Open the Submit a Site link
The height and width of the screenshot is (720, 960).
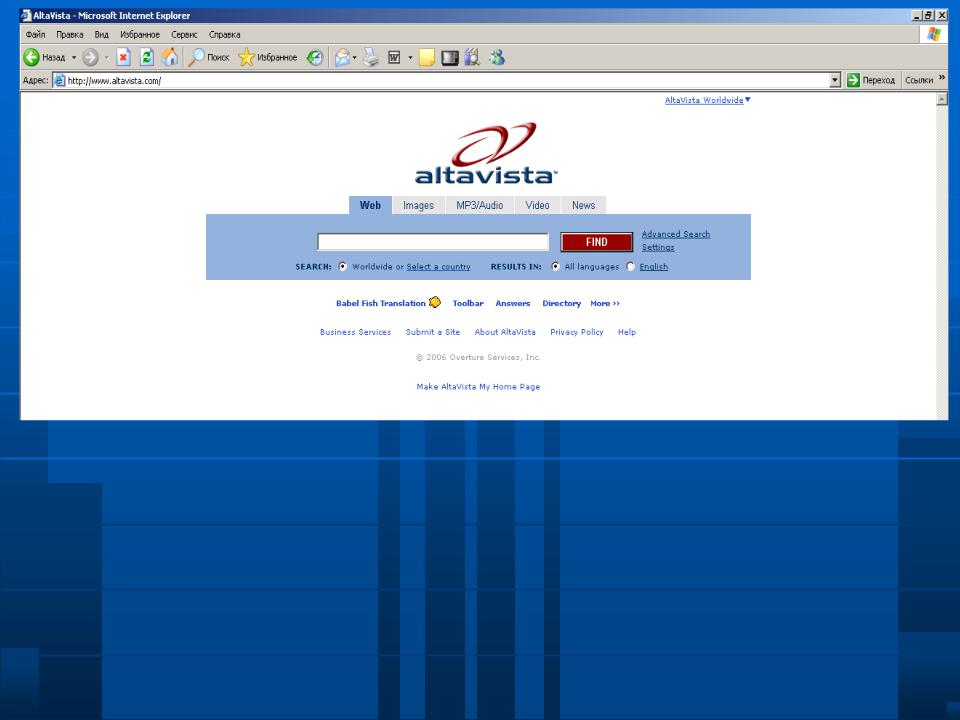click(433, 332)
